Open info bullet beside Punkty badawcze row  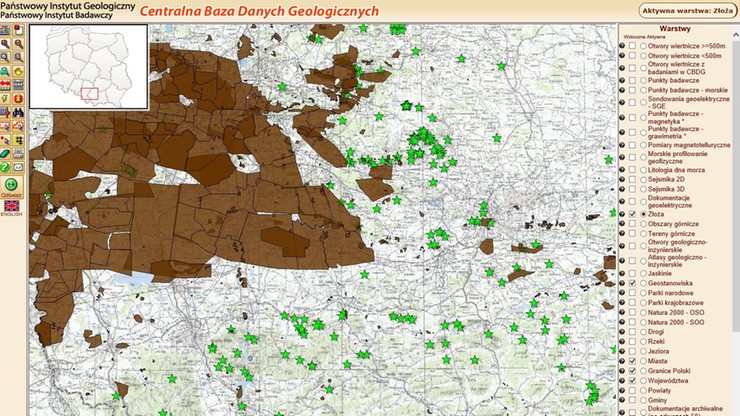tap(622, 80)
